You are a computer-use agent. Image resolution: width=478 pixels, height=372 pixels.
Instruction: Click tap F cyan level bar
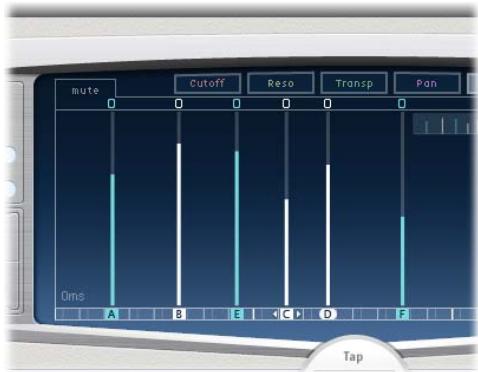[402, 261]
